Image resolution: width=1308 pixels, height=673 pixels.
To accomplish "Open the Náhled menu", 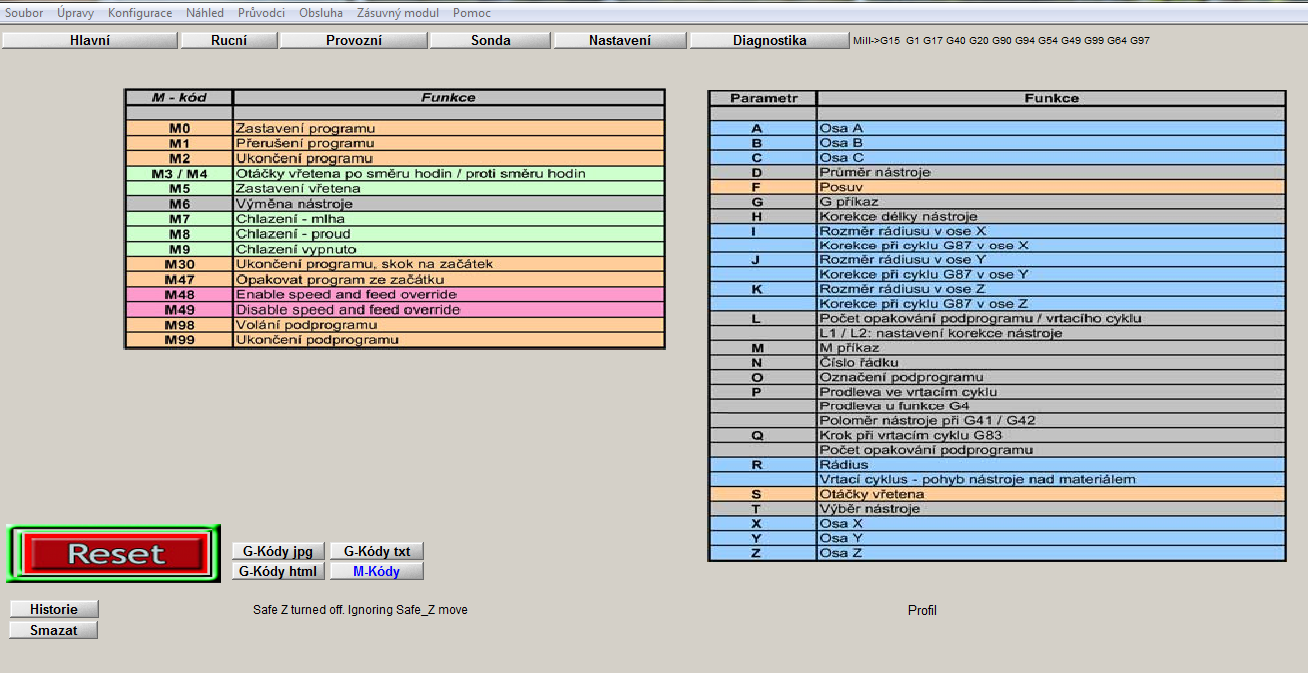I will tap(205, 13).
